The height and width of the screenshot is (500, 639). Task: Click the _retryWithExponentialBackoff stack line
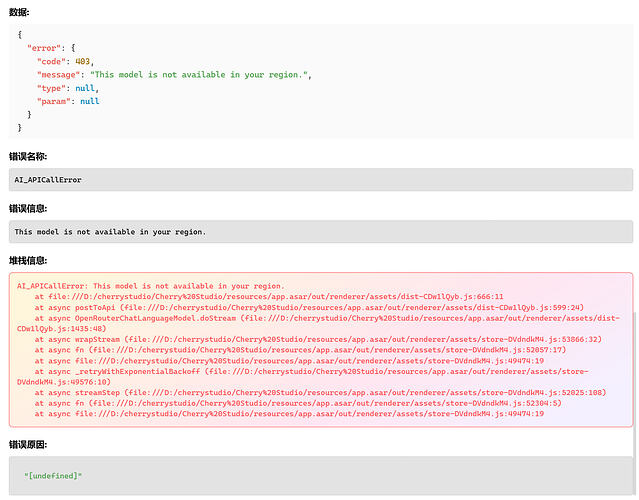pos(303,377)
